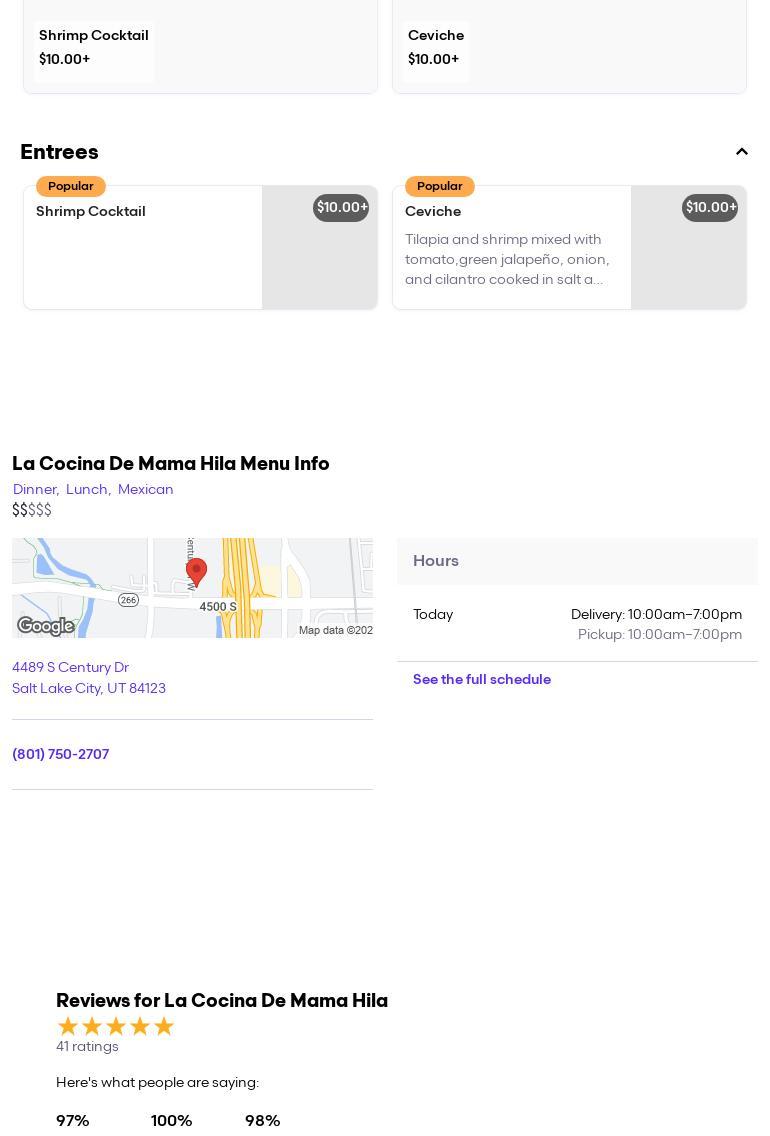
Task: Select the Ceviche entree description text
Action: point(507,260)
